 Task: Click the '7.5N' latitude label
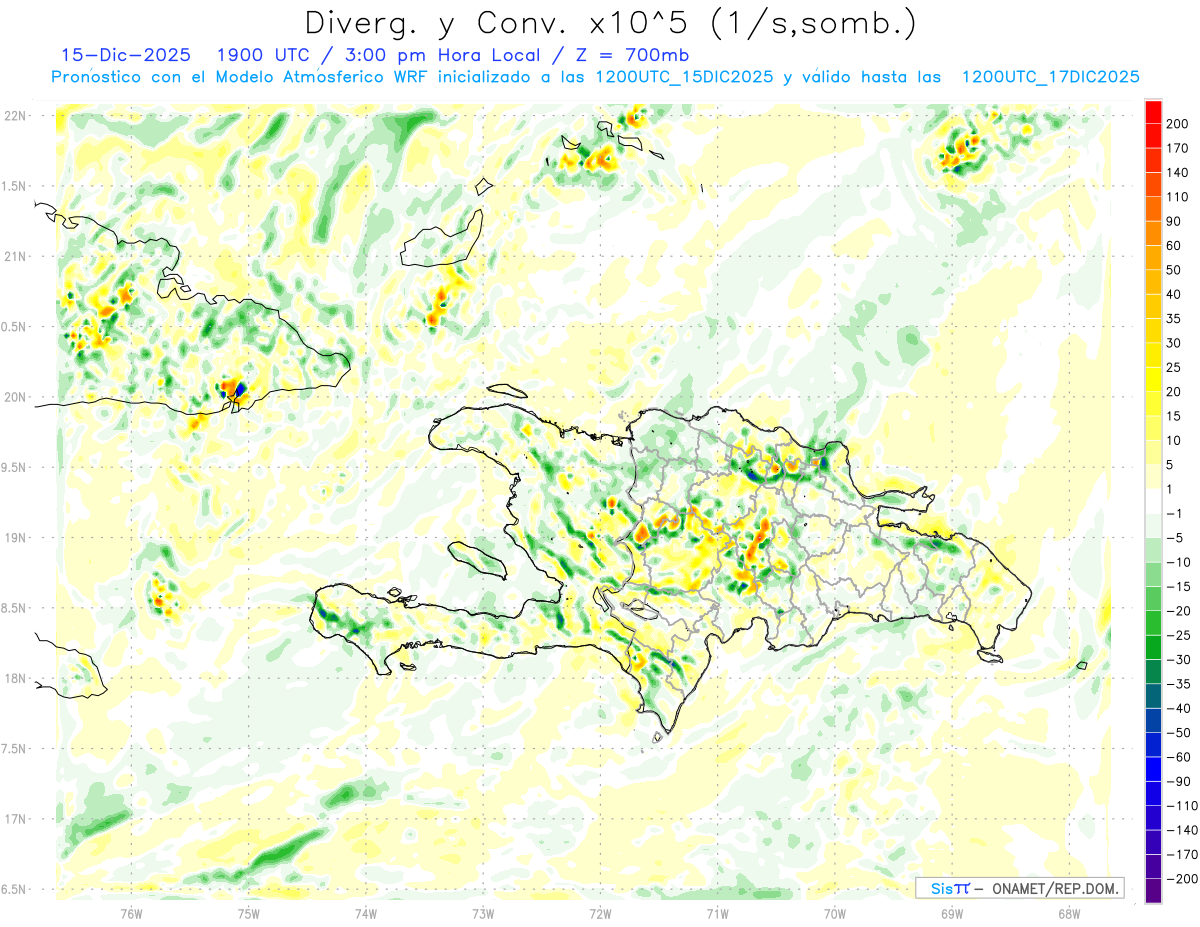15,748
